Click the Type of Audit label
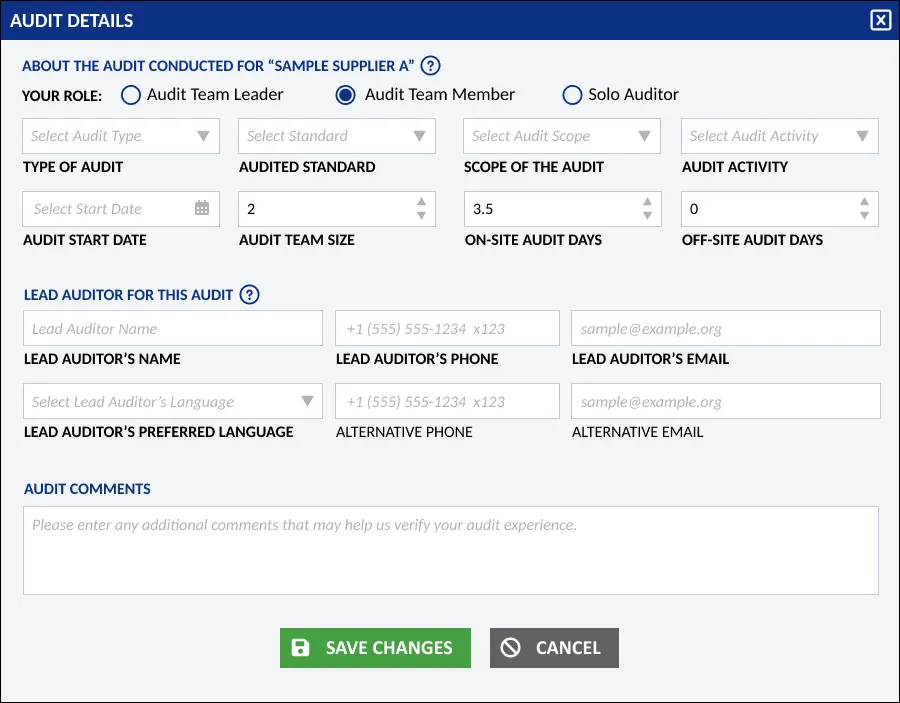The height and width of the screenshot is (703, 900). 73,167
